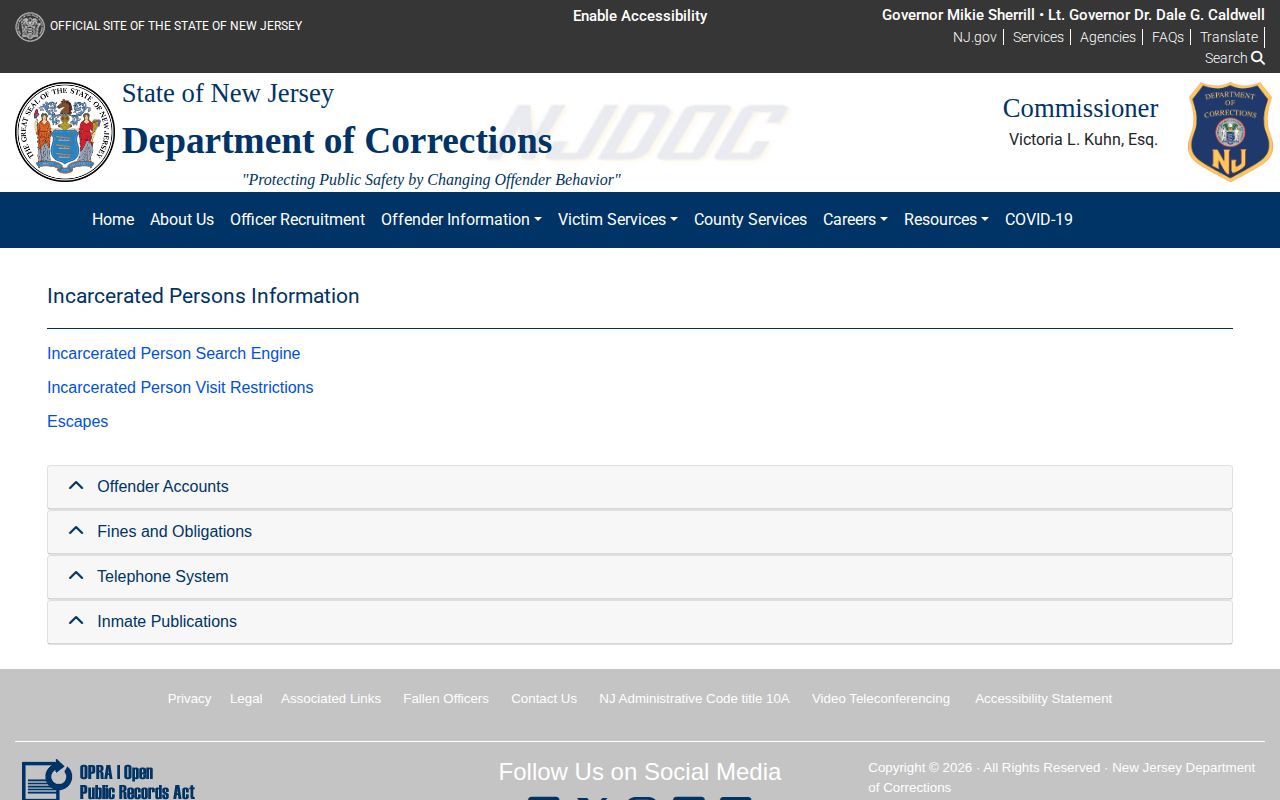Go to Home in the navigation bar
Viewport: 1280px width, 800px height.
pos(113,220)
